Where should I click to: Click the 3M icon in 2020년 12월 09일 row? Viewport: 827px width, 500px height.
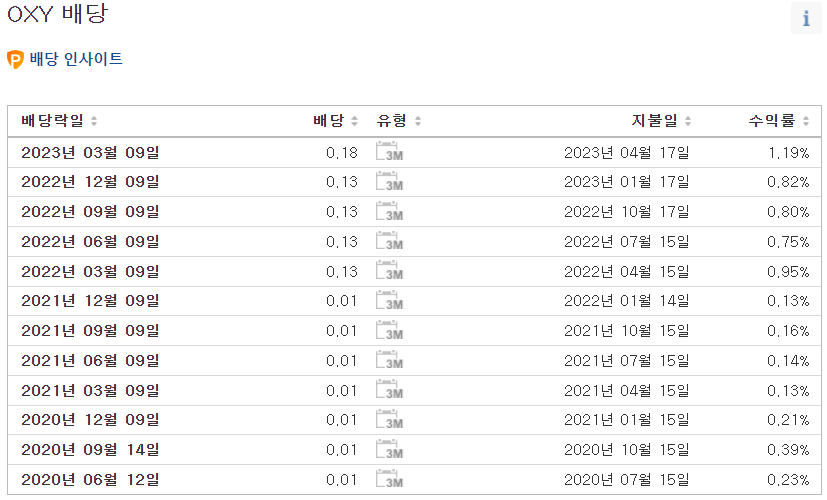(x=389, y=420)
